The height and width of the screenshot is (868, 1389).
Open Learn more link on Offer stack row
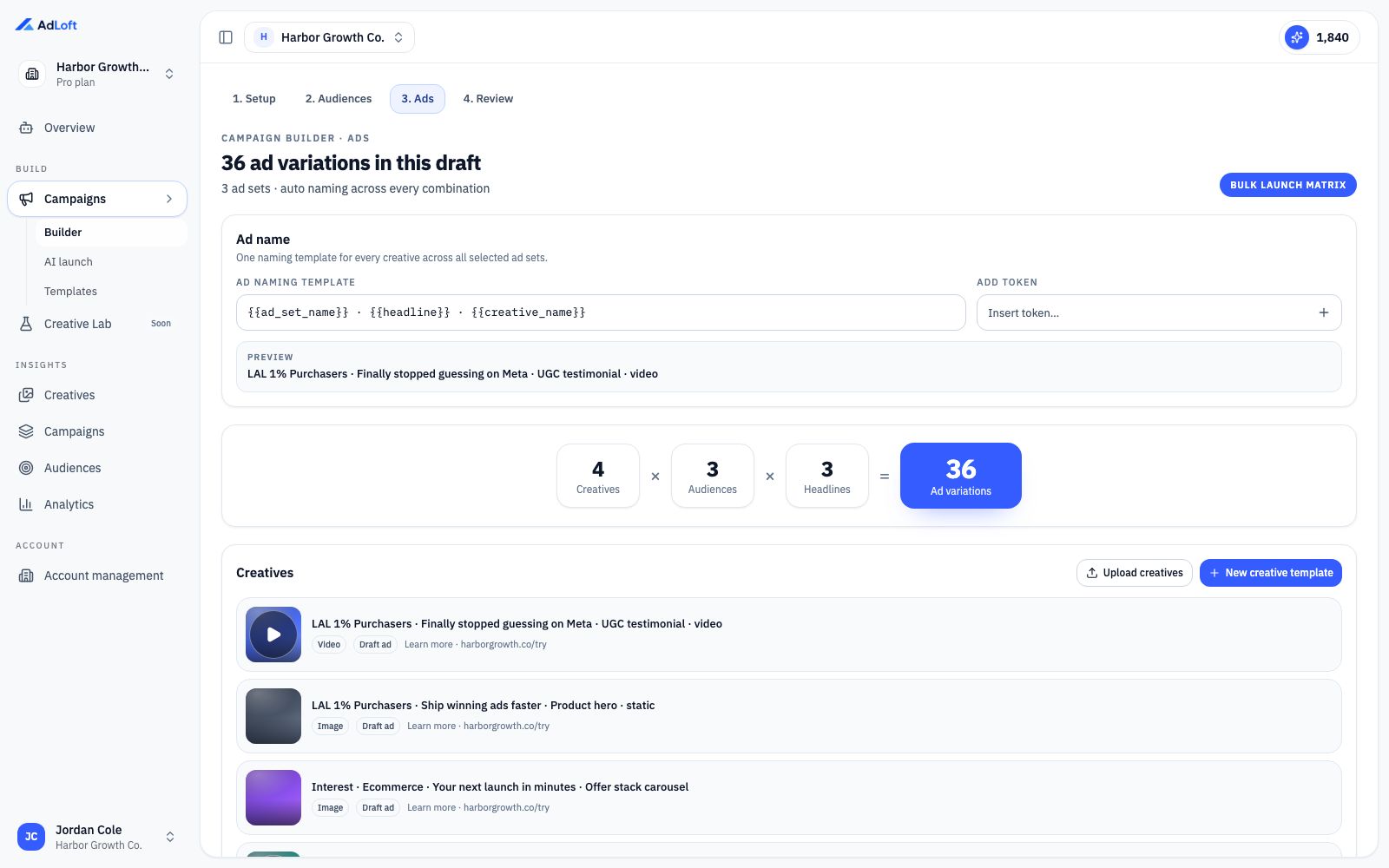tap(478, 807)
